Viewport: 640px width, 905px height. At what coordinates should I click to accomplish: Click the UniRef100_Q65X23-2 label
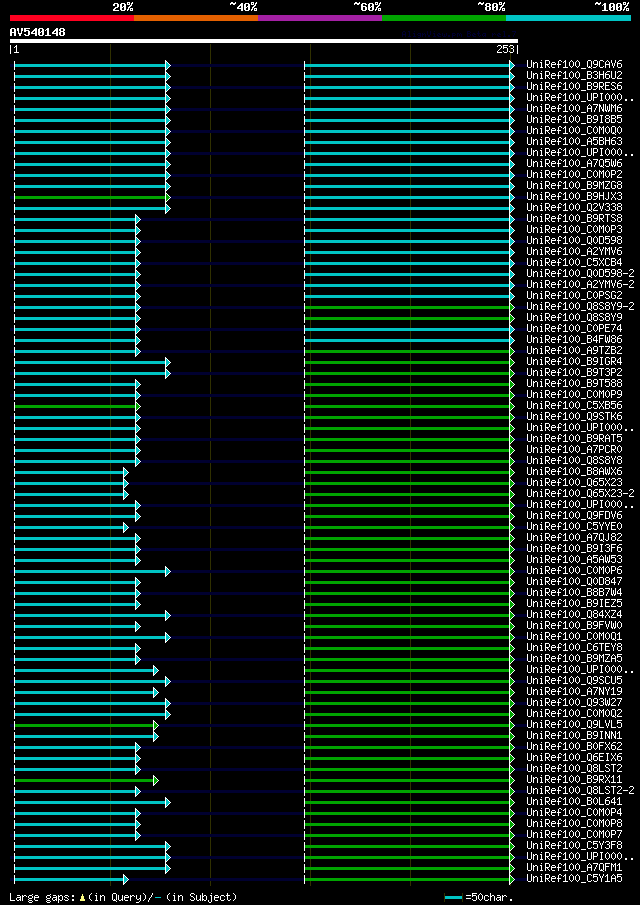[x=580, y=493]
